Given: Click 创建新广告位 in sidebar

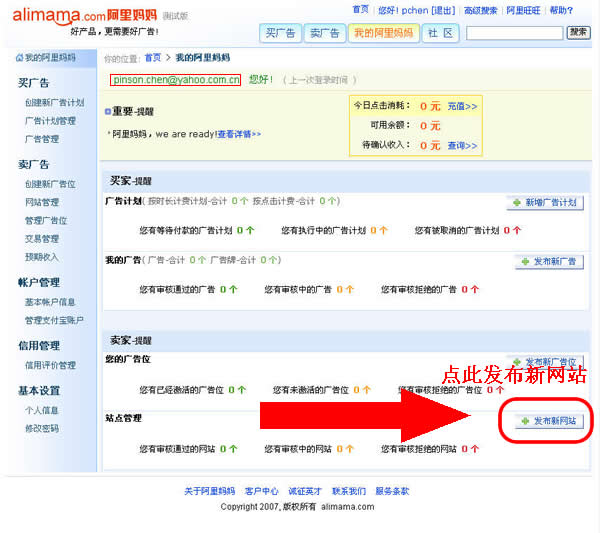Looking at the screenshot, I should pos(51,184).
